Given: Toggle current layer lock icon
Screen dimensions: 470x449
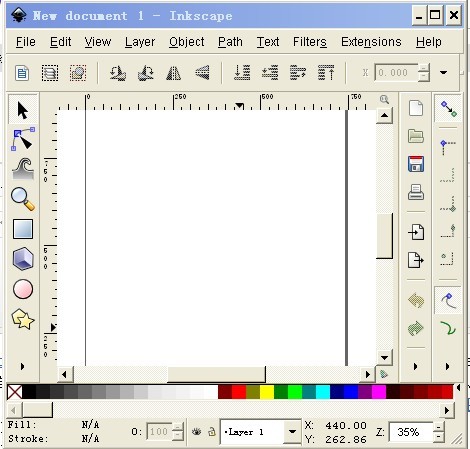Looking at the screenshot, I should (x=212, y=432).
